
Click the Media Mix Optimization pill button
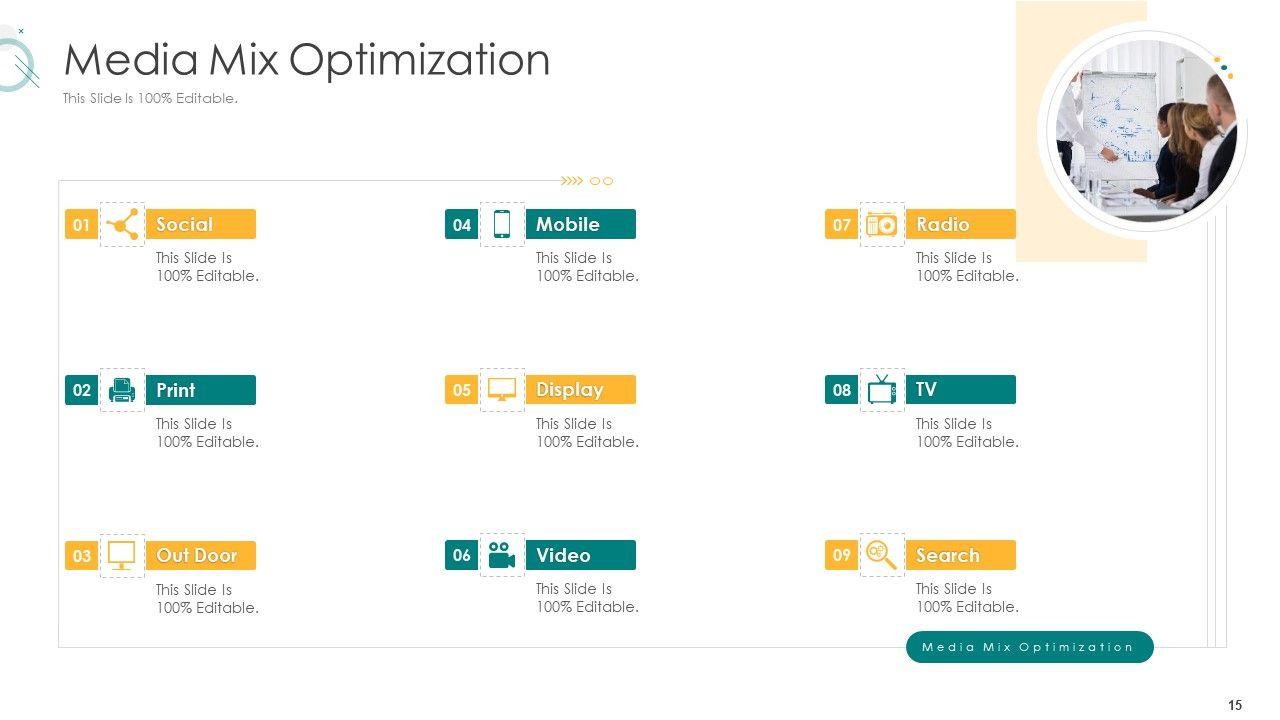click(x=1029, y=647)
